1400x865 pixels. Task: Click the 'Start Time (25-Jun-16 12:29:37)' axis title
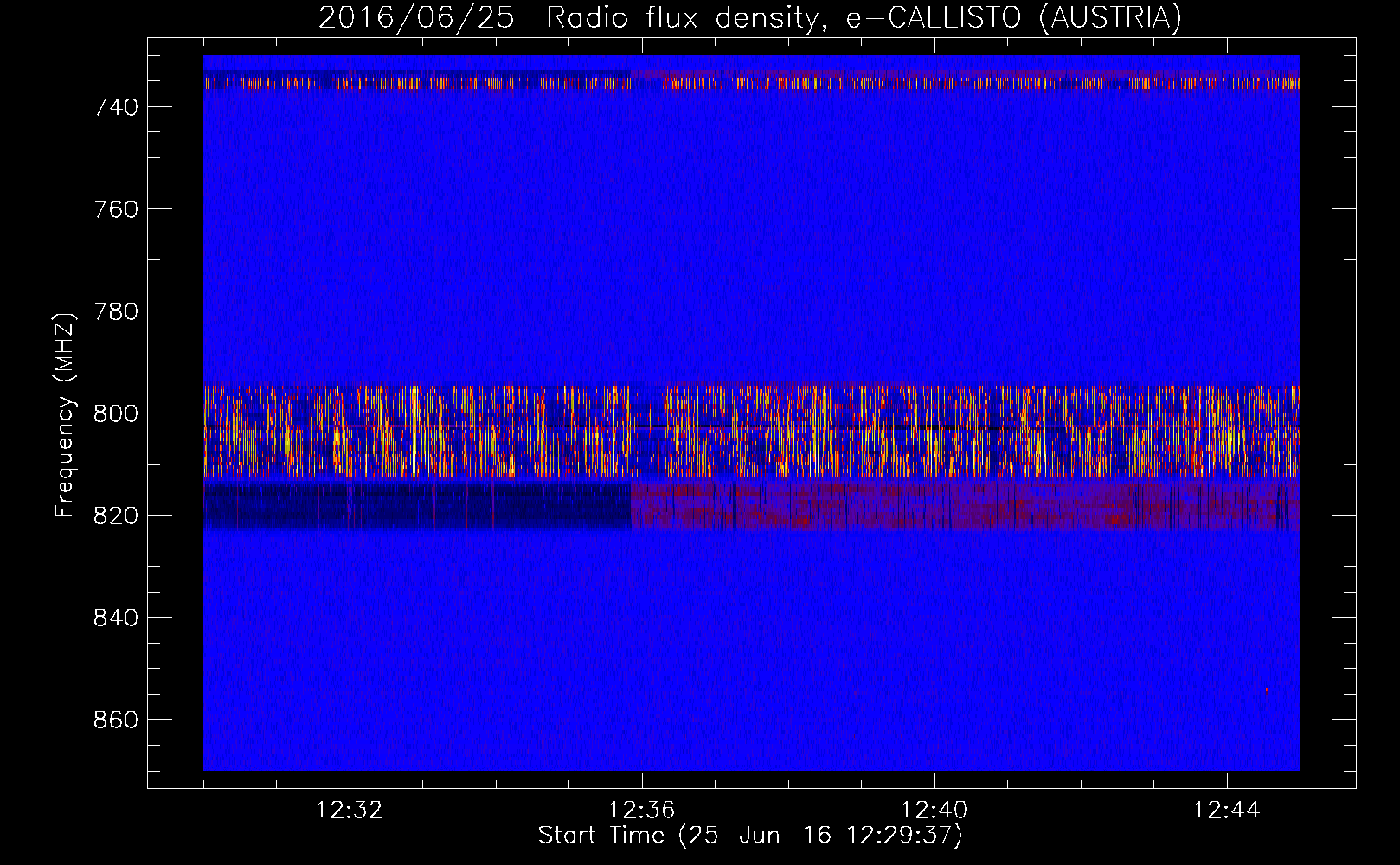click(750, 836)
